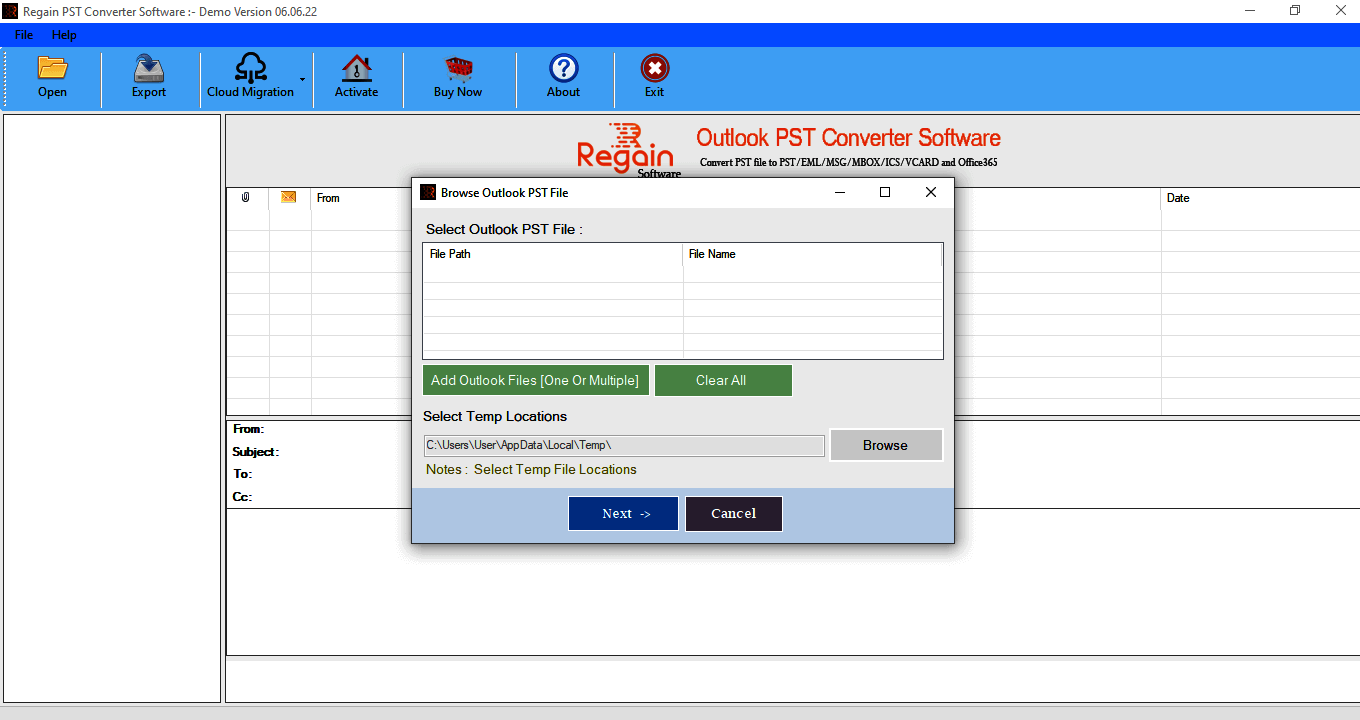This screenshot has width=1360, height=720.
Task: Select the File Name column header
Action: pos(812,254)
